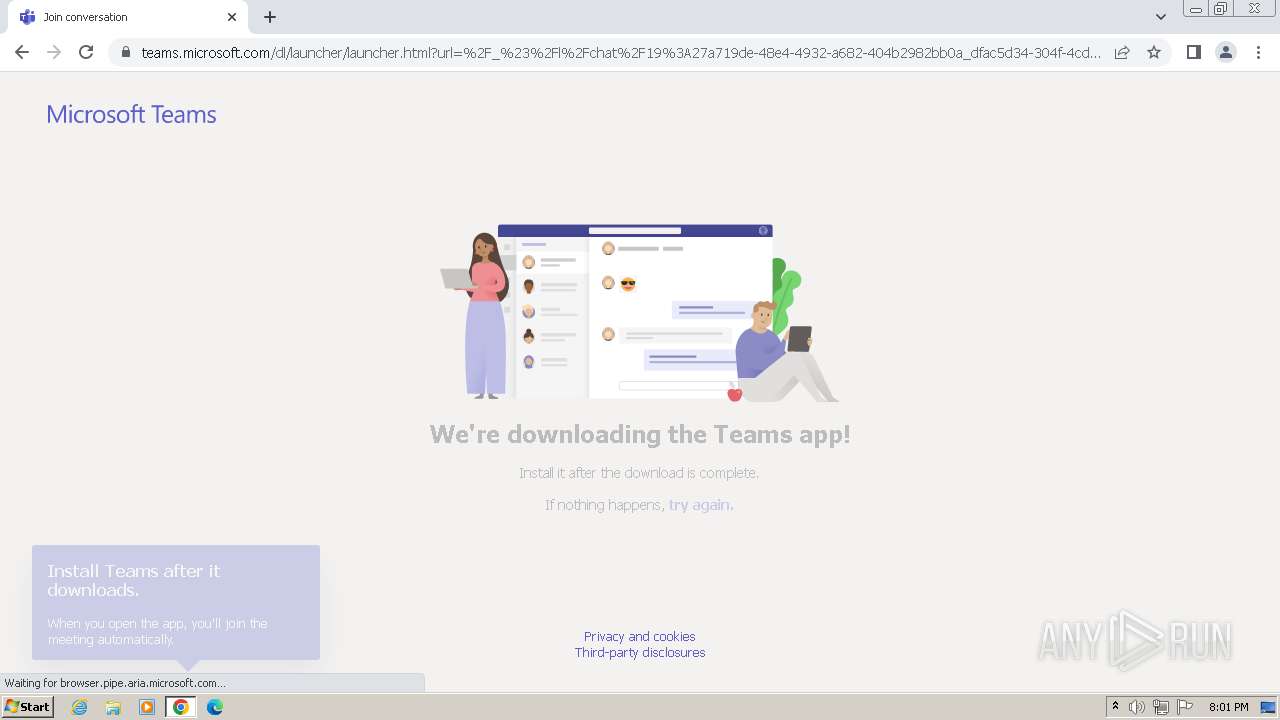Viewport: 1280px width, 720px height.
Task: Click the 8:01 PM clock
Action: (x=1229, y=707)
